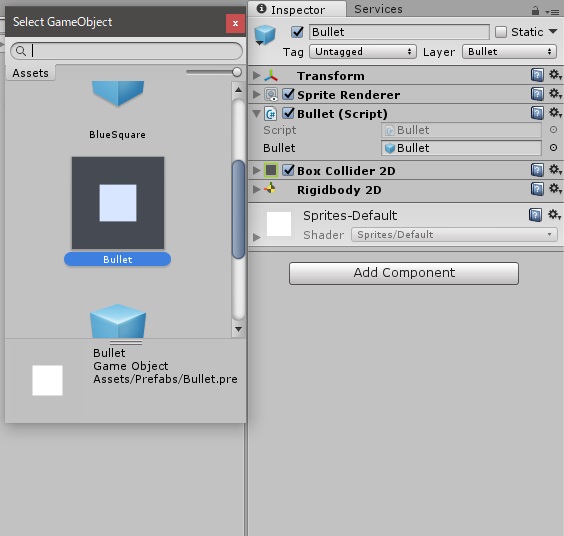The width and height of the screenshot is (564, 536).
Task: Click the C# script icon of Bullet (Script)
Action: tap(270, 114)
